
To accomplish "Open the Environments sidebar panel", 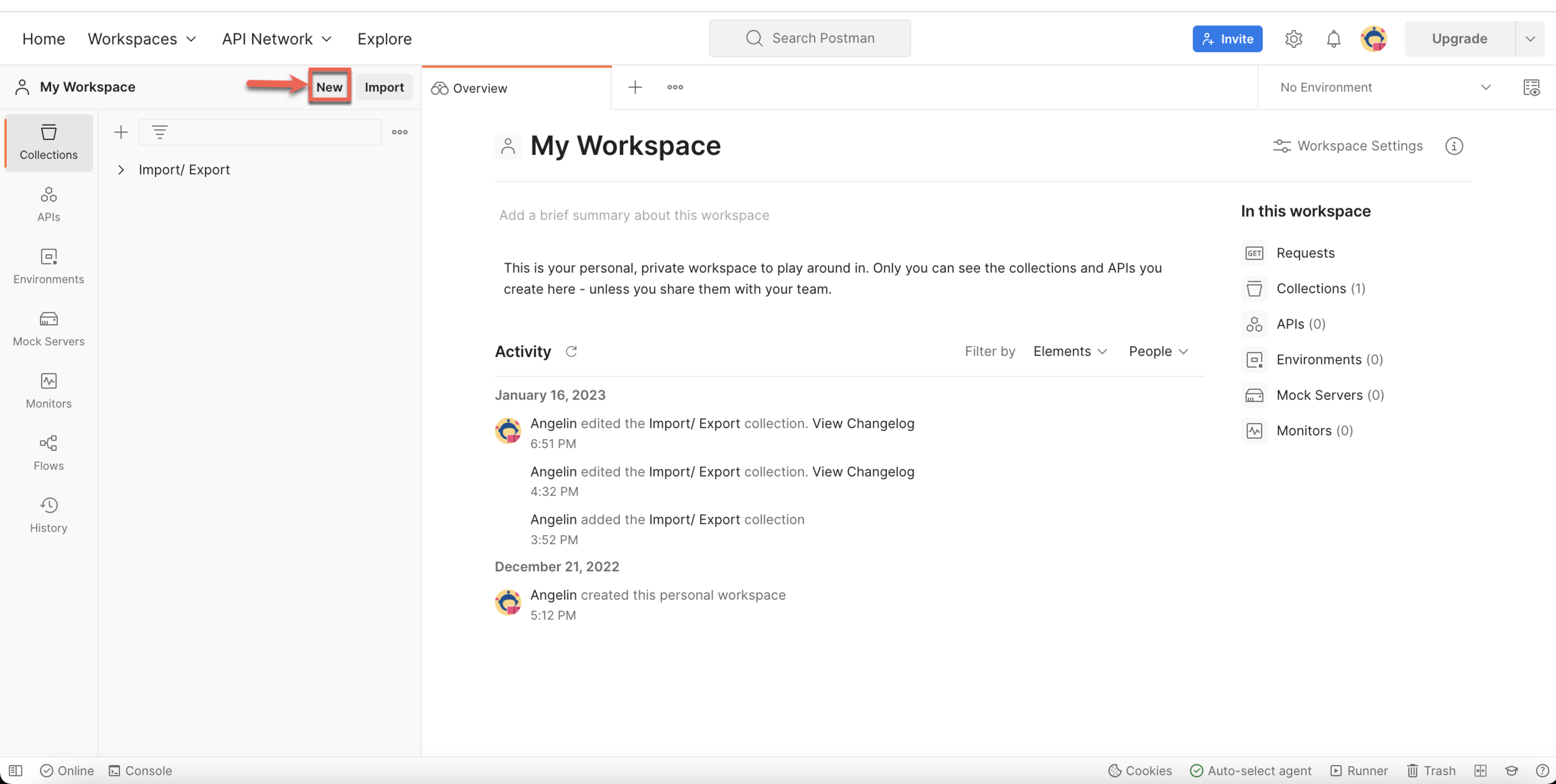I will tap(49, 266).
